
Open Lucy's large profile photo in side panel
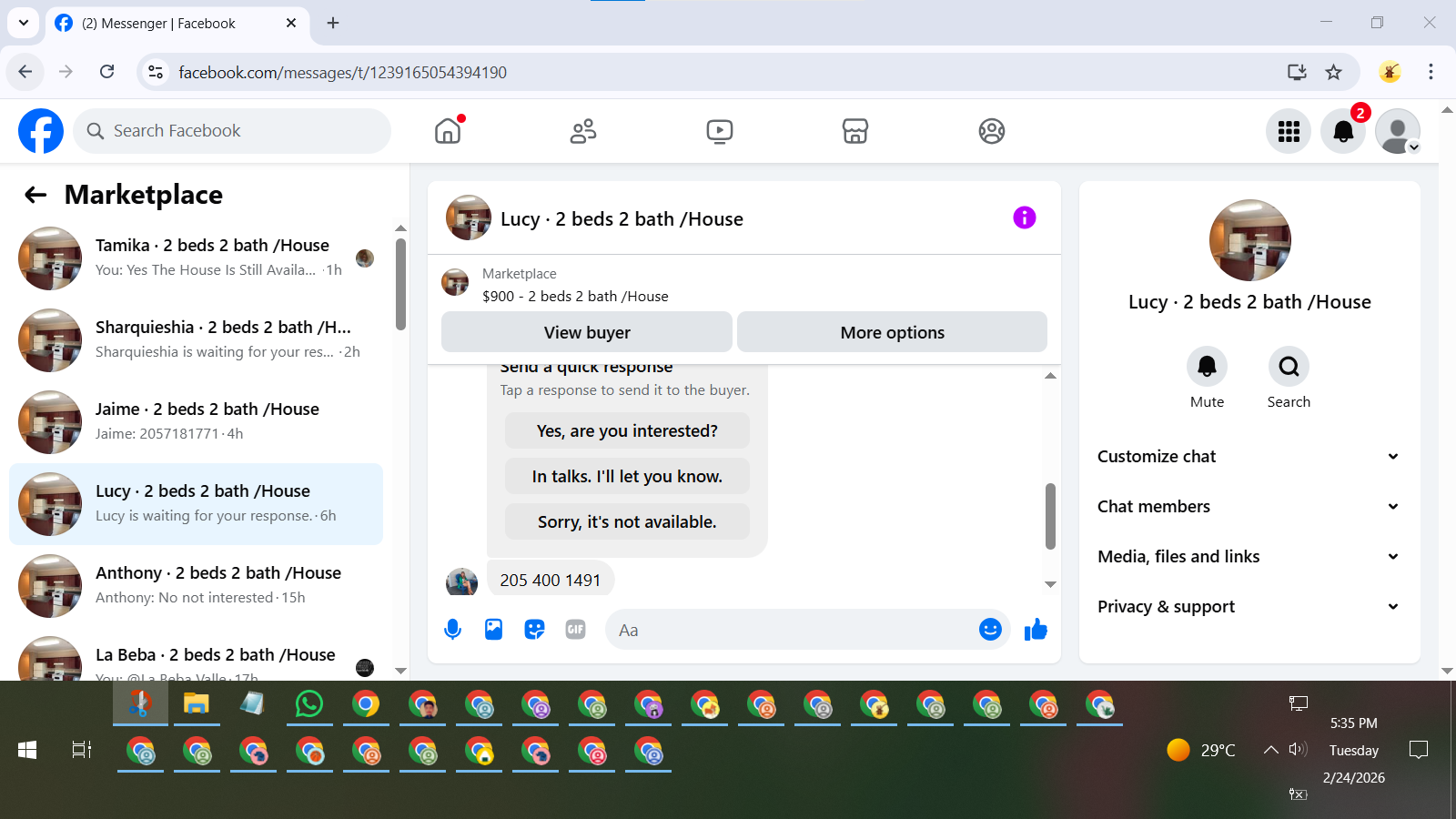point(1249,240)
